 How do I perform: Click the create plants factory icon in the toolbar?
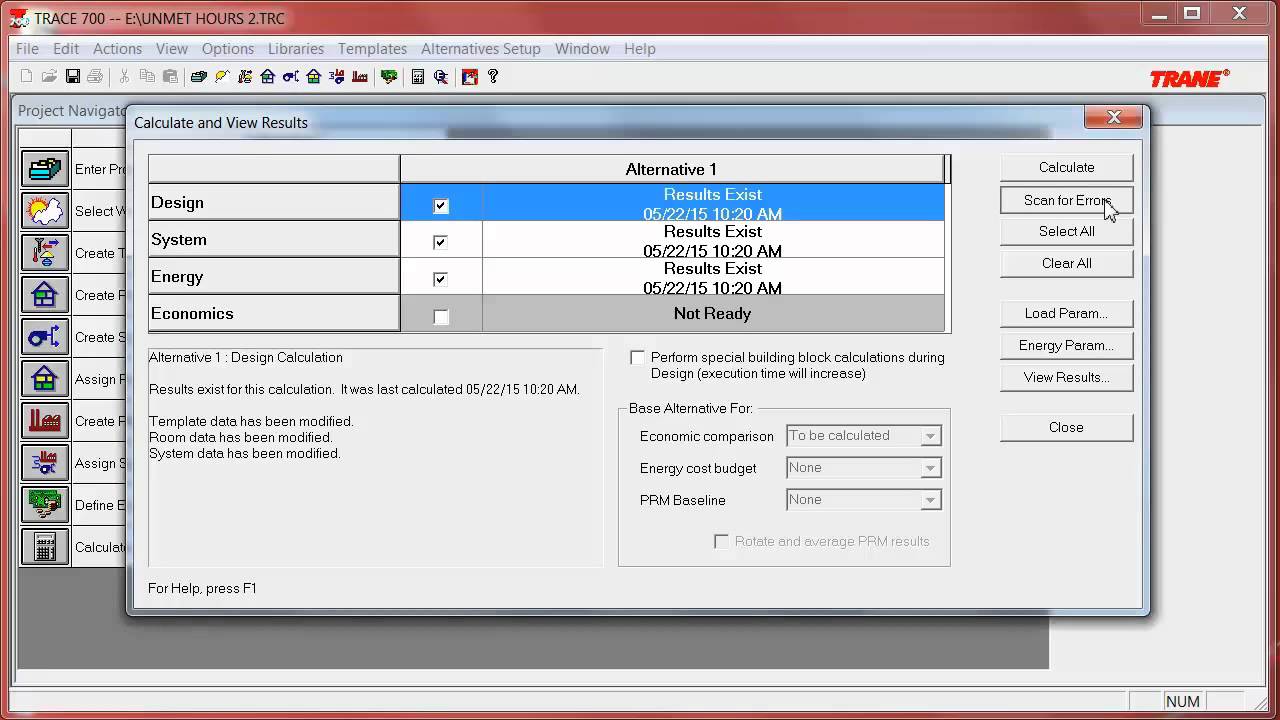click(x=360, y=76)
